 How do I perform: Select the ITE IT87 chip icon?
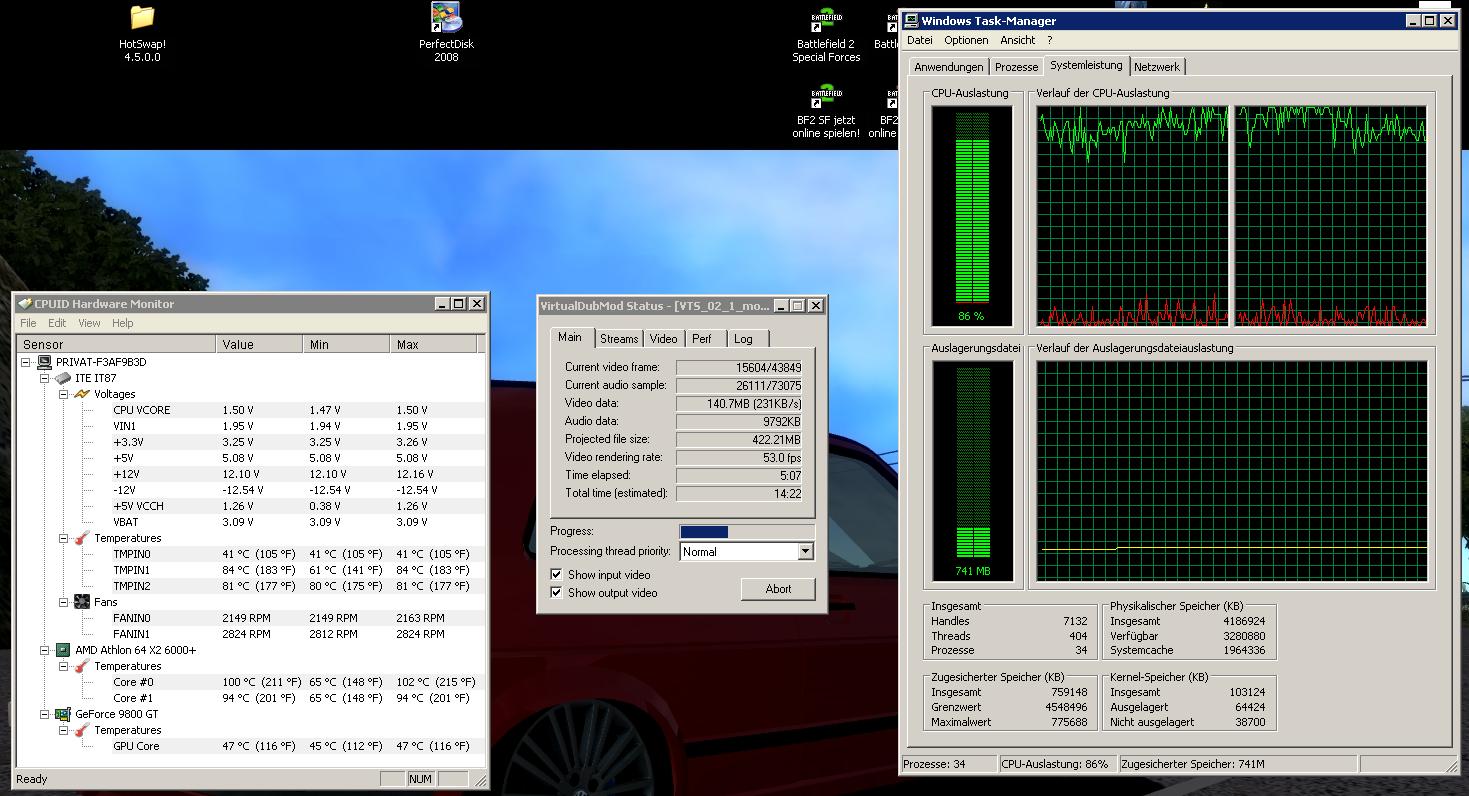point(63,378)
